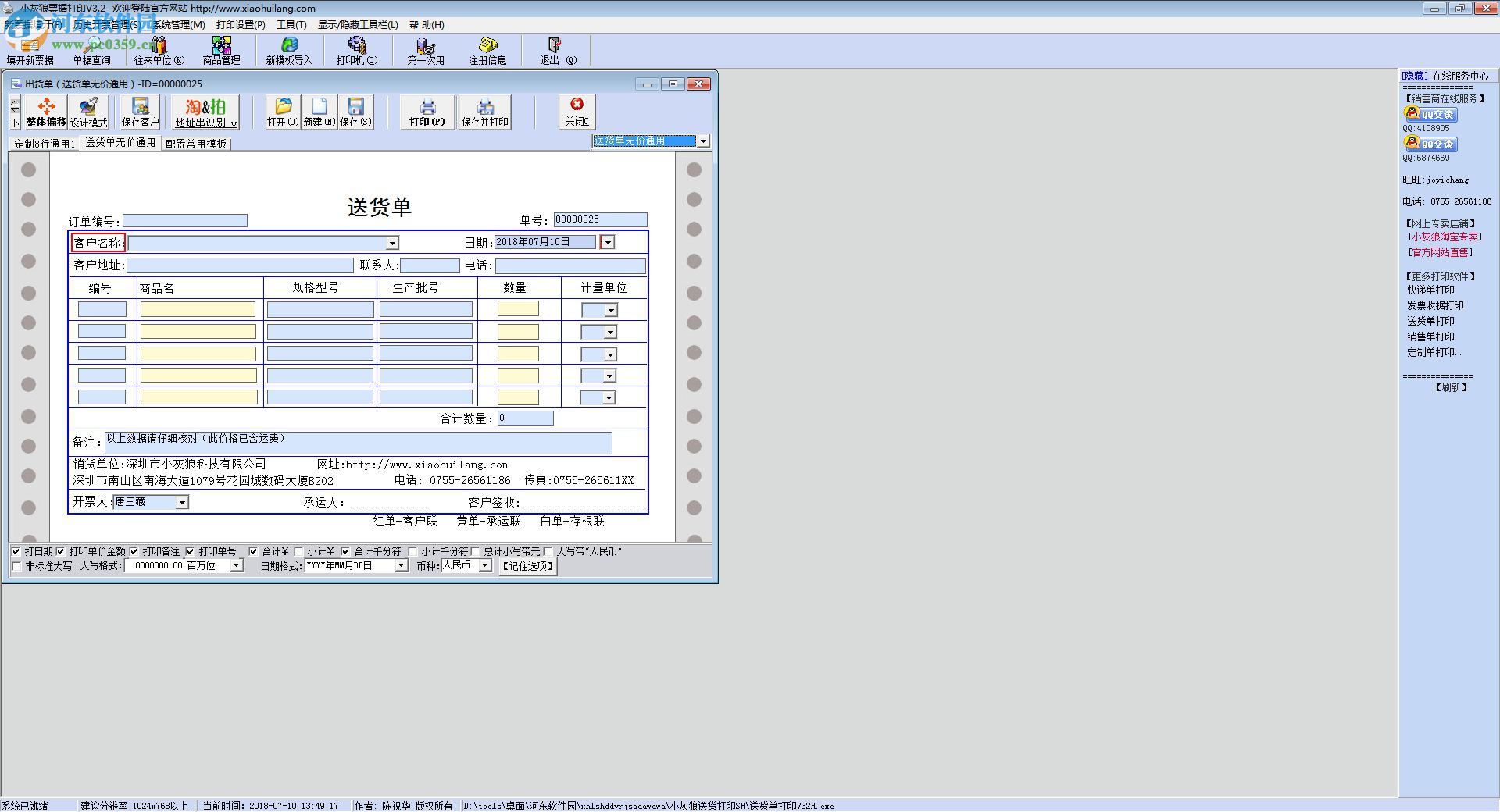
Task: Click the 打开 open icon
Action: [x=283, y=112]
